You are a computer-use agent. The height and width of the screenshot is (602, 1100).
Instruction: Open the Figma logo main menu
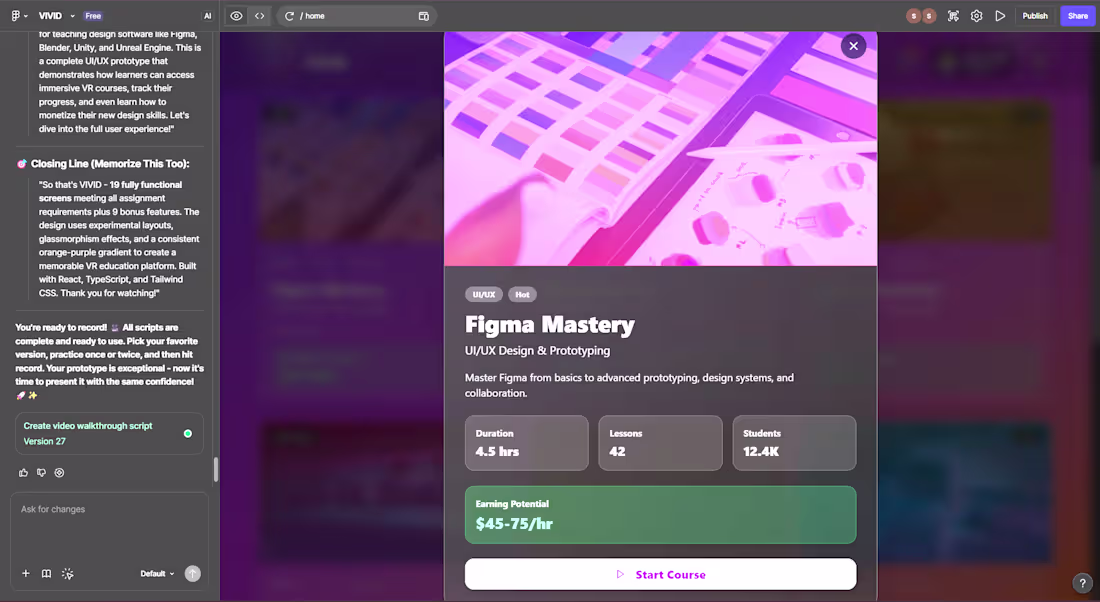click(x=19, y=15)
